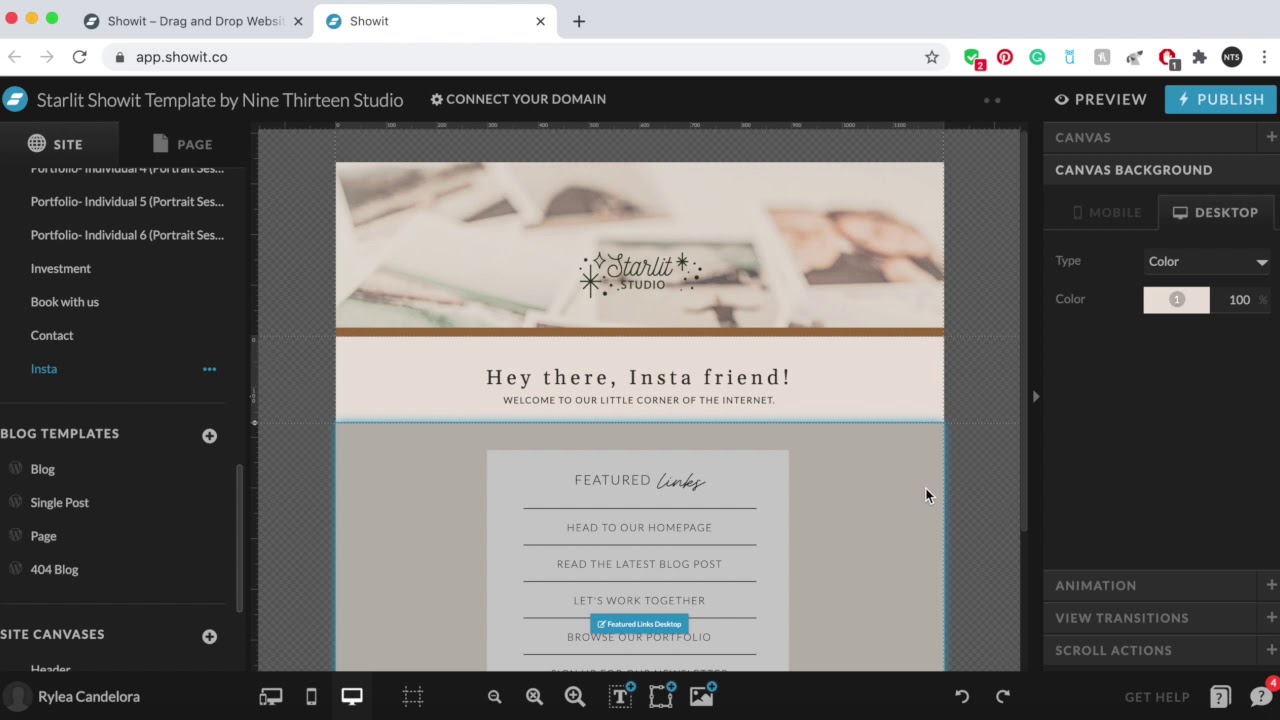
Task: Open the Grammarly browser extension
Action: point(1037,57)
